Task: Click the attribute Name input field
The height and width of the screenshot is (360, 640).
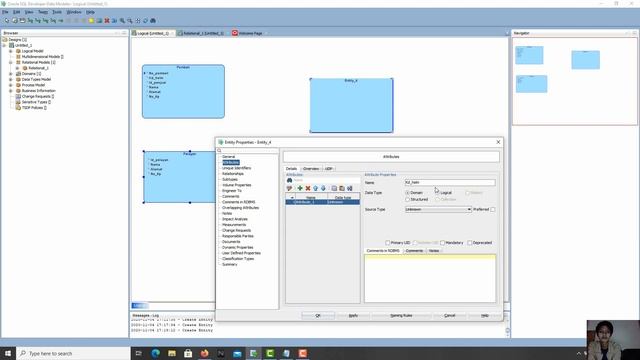Action: click(450, 182)
